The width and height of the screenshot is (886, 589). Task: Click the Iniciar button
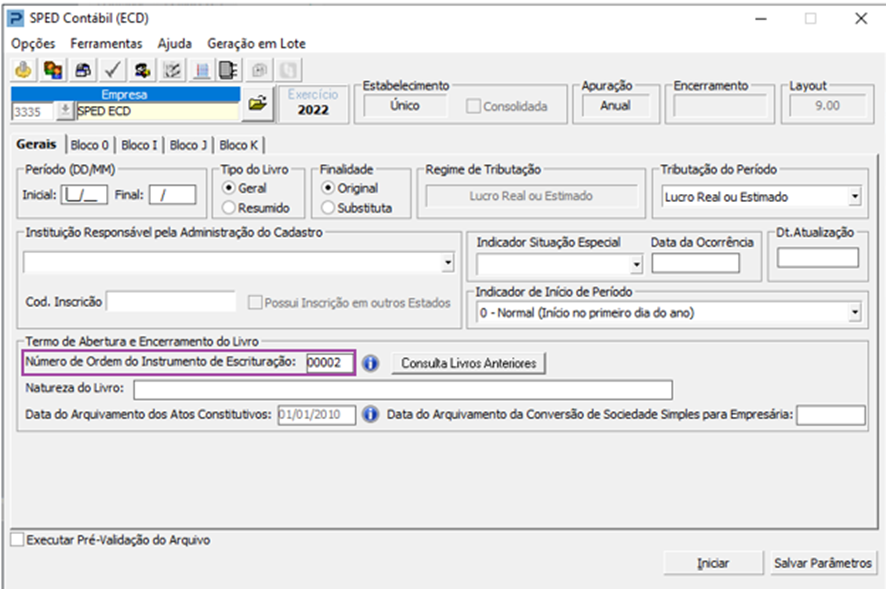[x=713, y=563]
